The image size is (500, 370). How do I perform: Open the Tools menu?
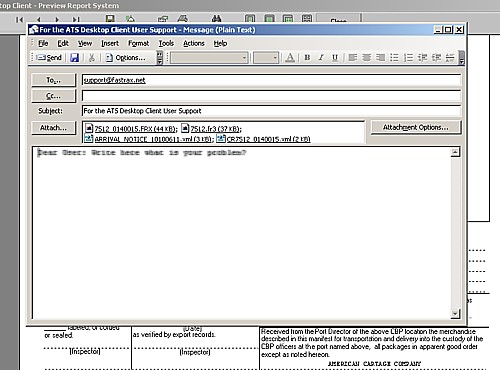point(166,43)
